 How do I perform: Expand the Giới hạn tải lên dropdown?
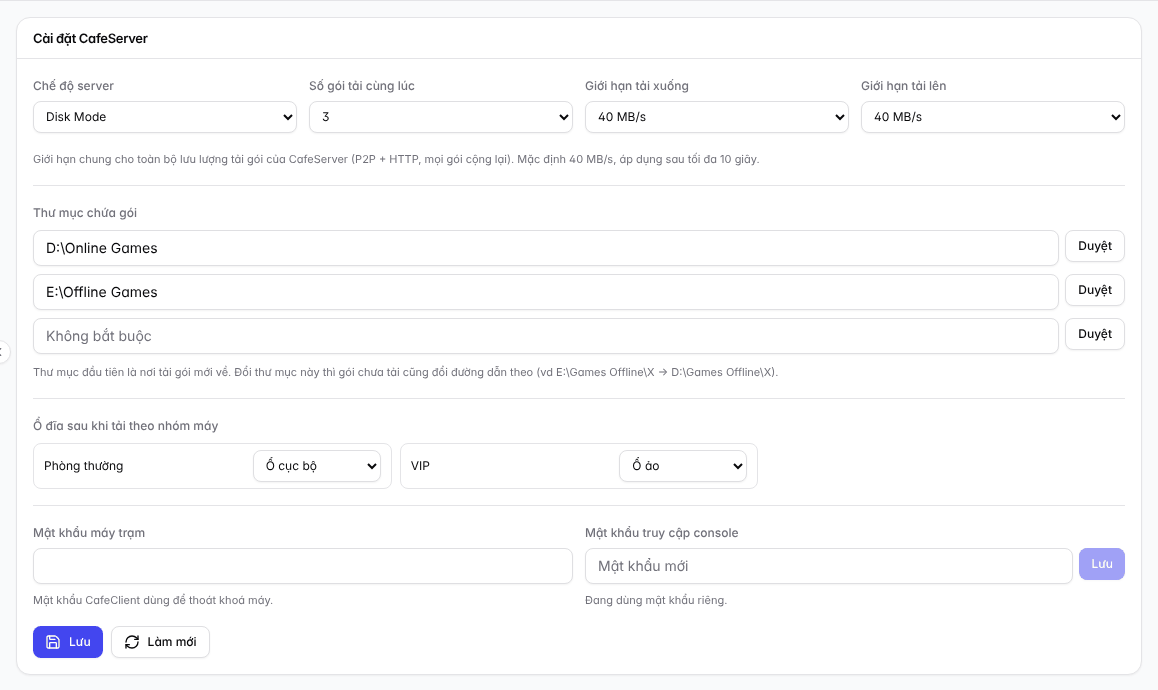click(993, 117)
